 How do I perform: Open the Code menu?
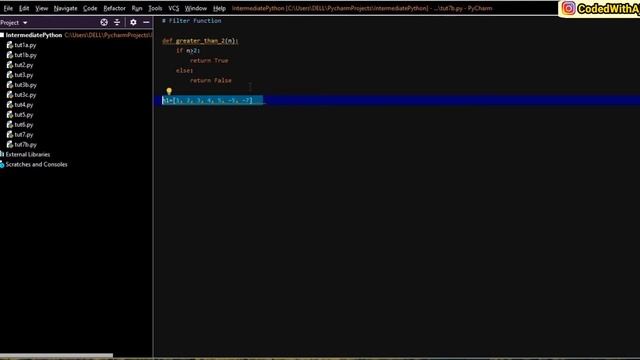coord(90,8)
